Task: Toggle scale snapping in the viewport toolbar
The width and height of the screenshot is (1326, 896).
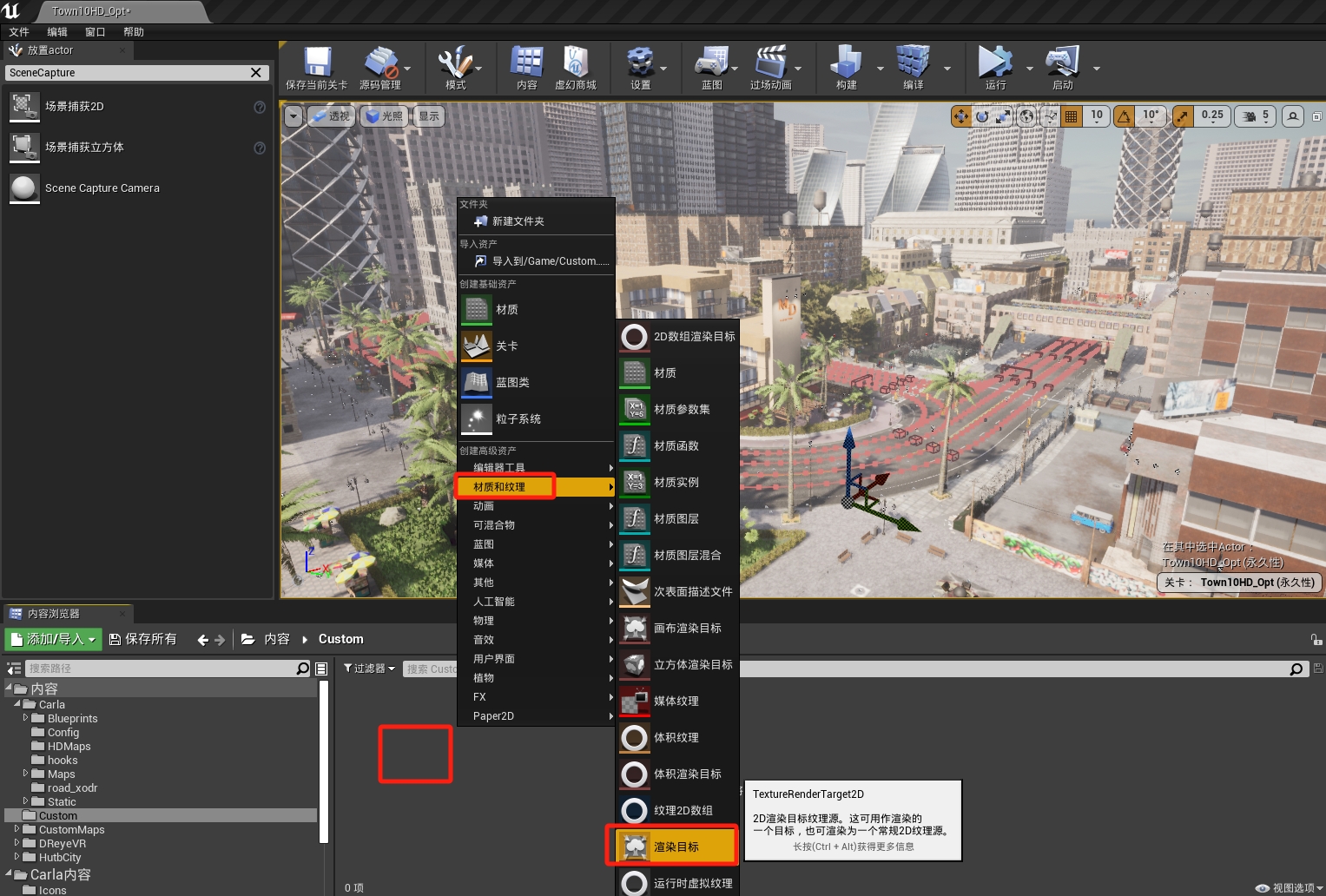Action: tap(1183, 115)
